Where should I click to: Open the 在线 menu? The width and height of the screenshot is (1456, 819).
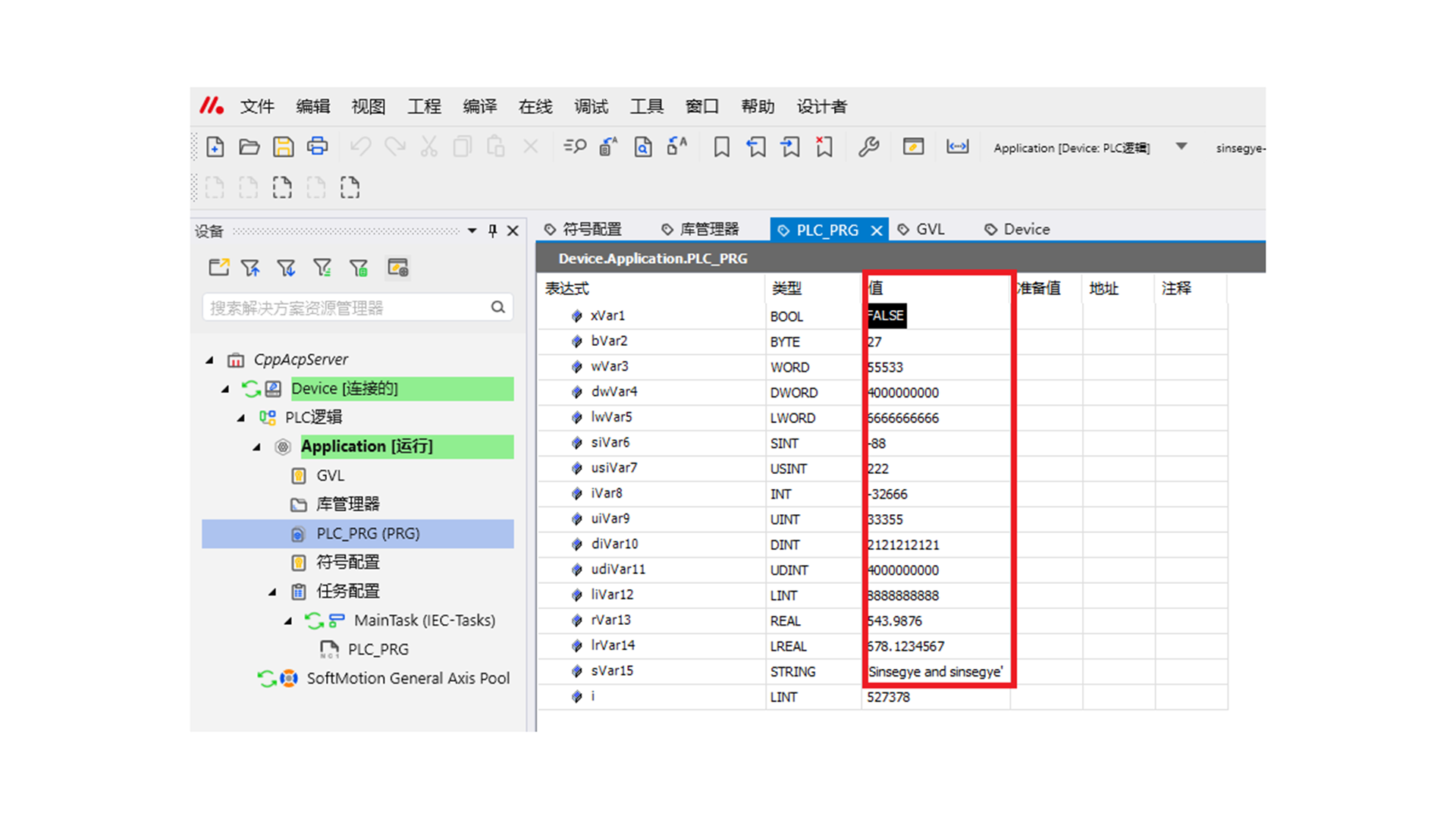coord(535,107)
